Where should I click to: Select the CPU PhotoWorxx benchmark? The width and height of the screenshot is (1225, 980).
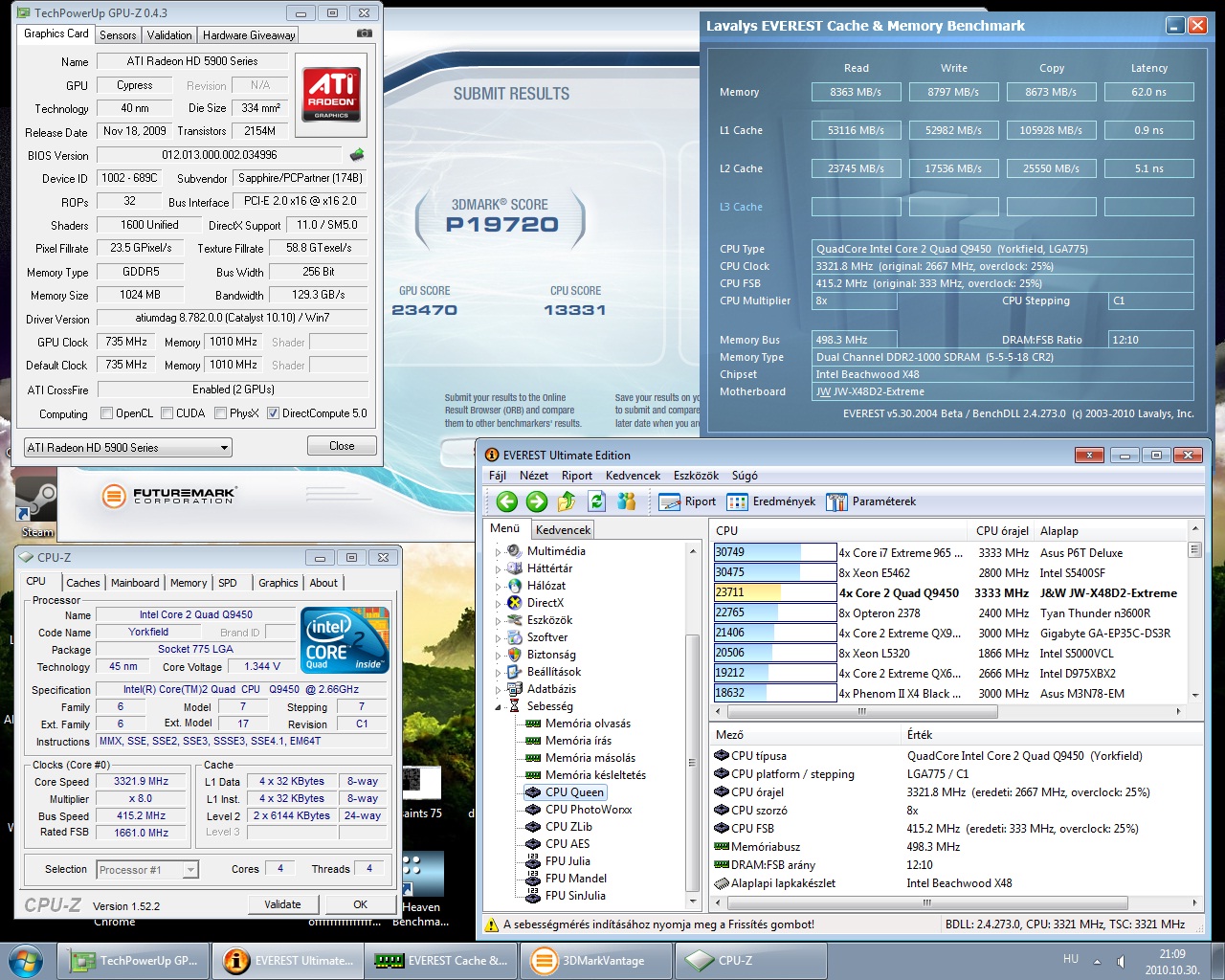click(589, 810)
